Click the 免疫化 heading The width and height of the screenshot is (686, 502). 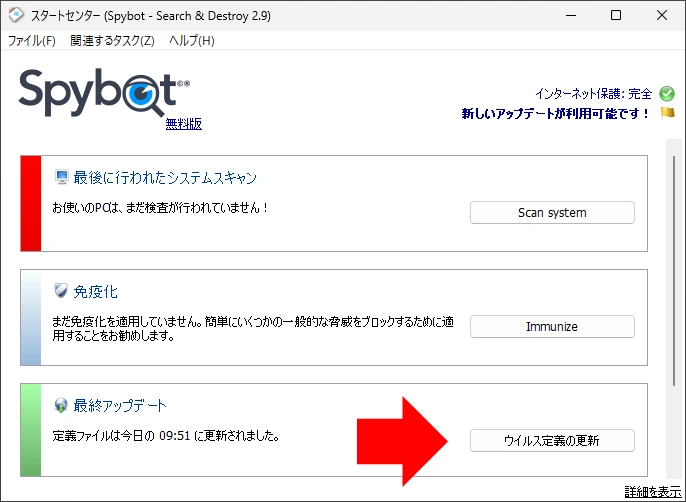pos(95,291)
